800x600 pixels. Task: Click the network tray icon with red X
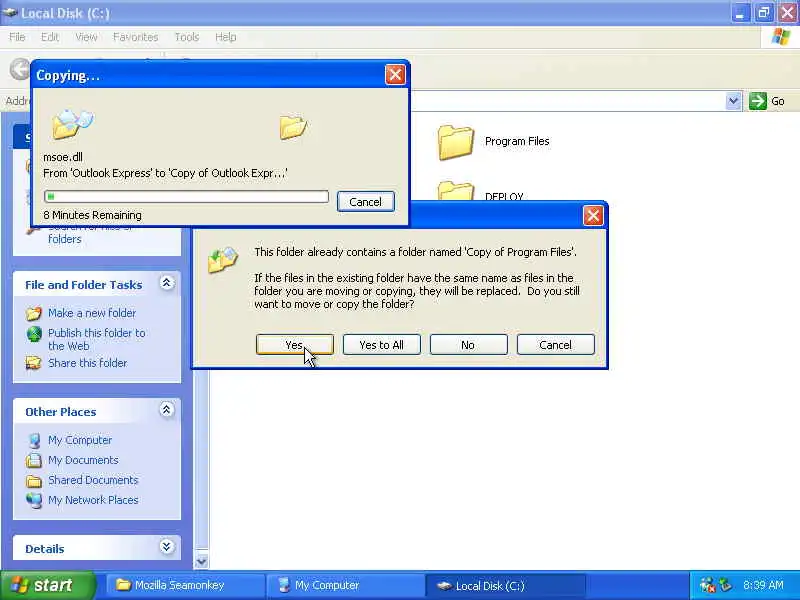click(707, 586)
